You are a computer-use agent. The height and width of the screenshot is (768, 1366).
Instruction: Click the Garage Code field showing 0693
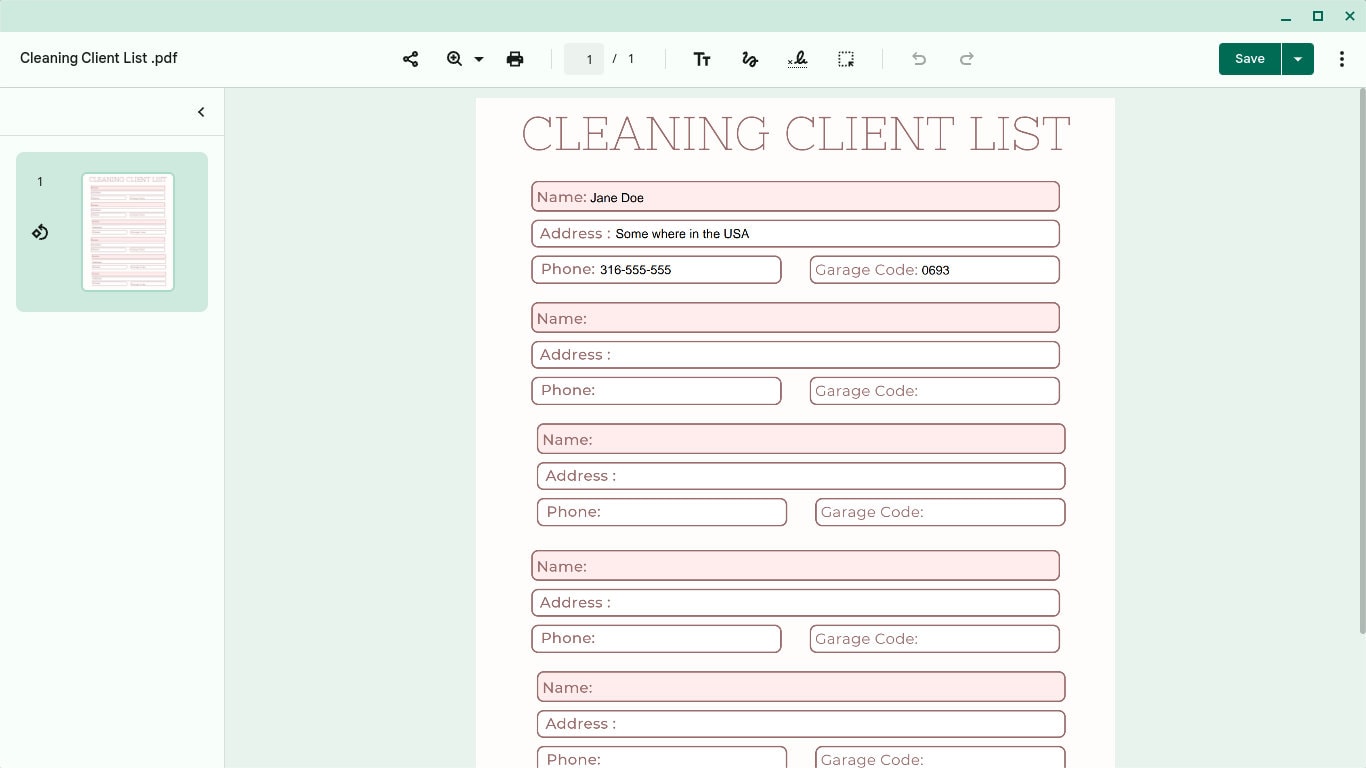pyautogui.click(x=934, y=269)
